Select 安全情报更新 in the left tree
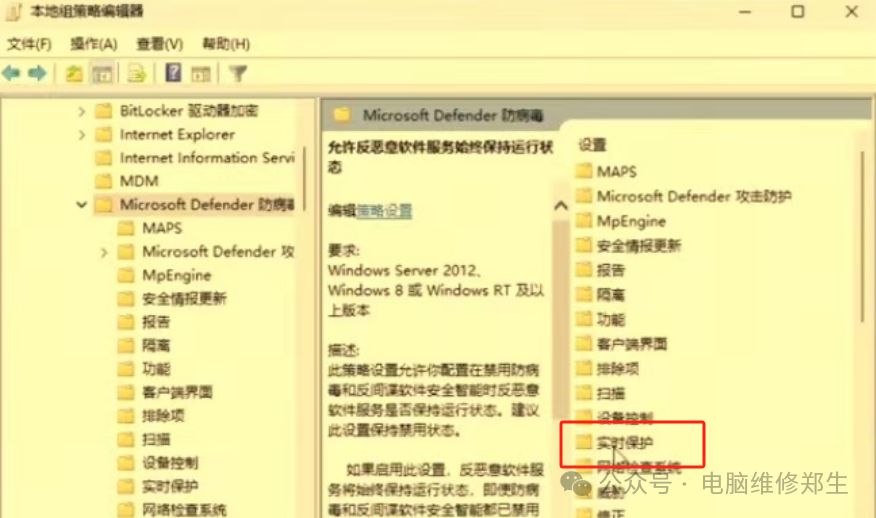Image resolution: width=876 pixels, height=518 pixels. (184, 298)
